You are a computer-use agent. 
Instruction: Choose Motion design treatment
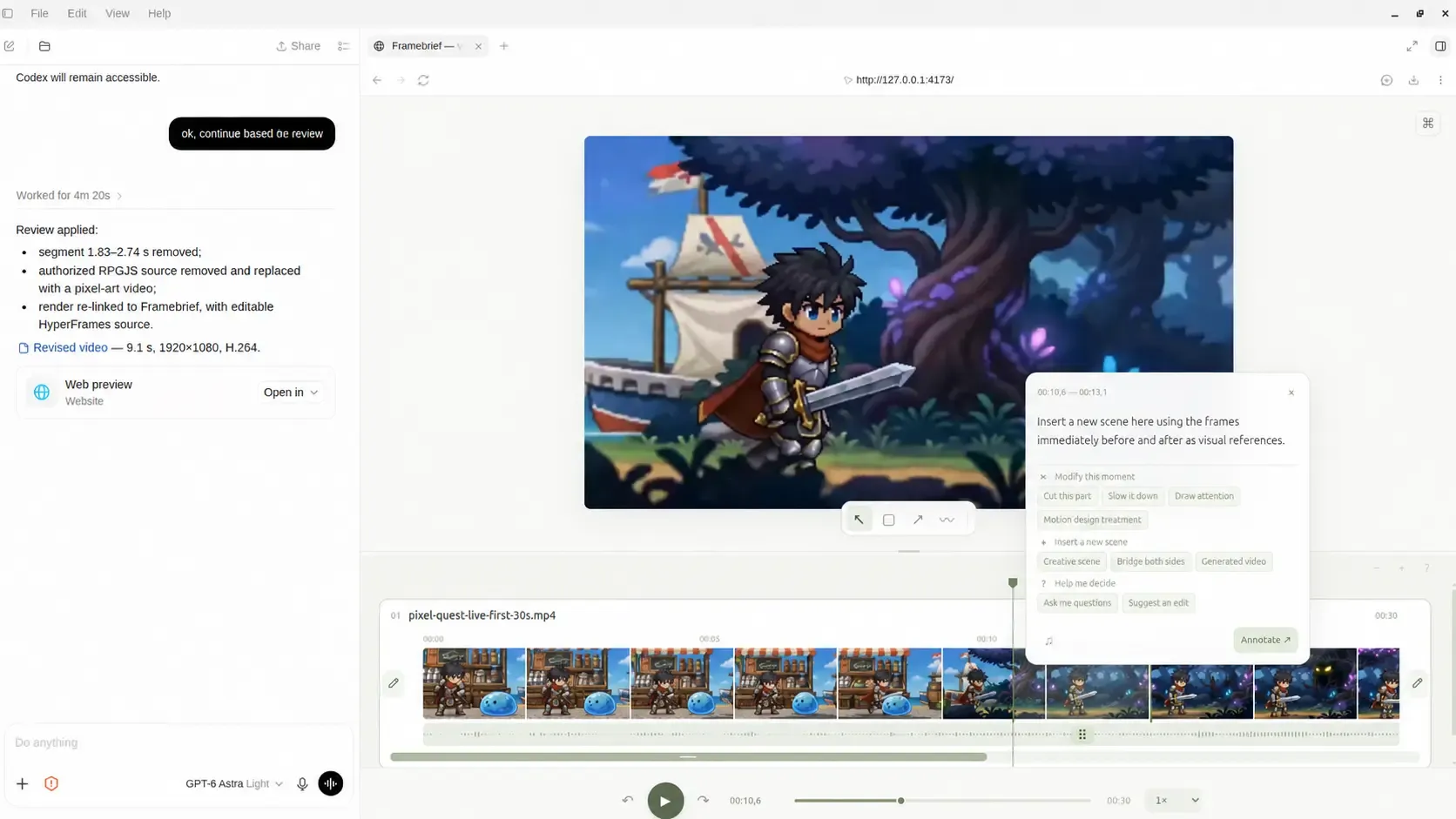[x=1092, y=520]
